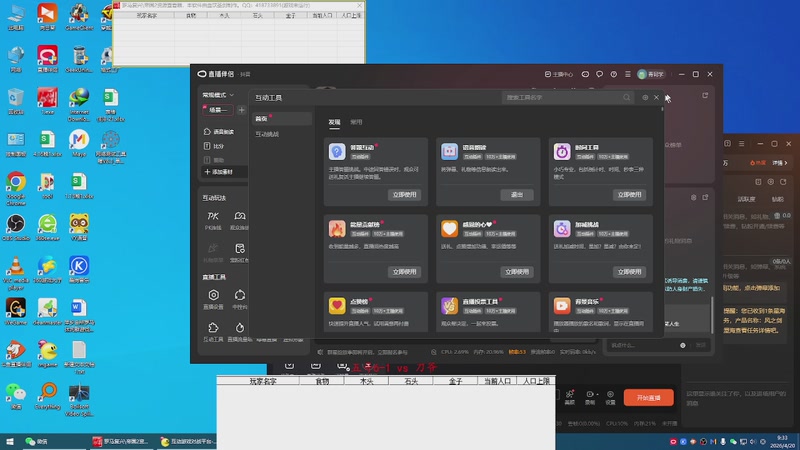The image size is (800, 450).
Task: Open the Windows Start button
Action: (x=9, y=442)
